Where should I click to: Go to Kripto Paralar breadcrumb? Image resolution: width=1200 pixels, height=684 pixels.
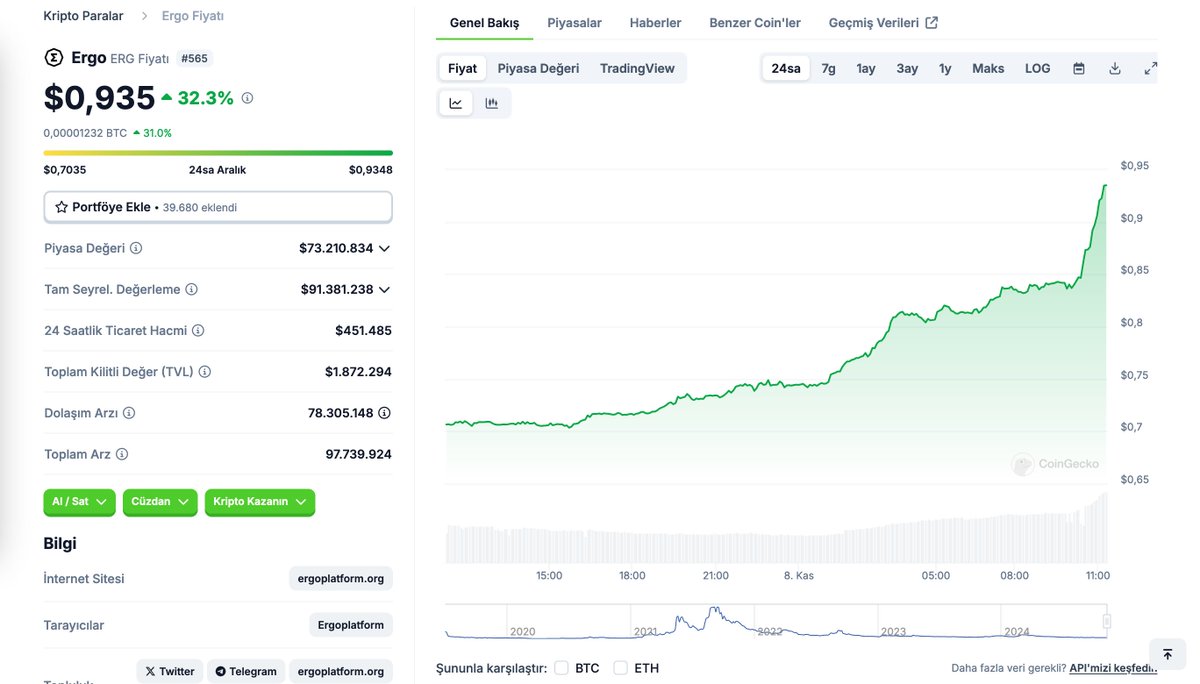[x=84, y=16]
